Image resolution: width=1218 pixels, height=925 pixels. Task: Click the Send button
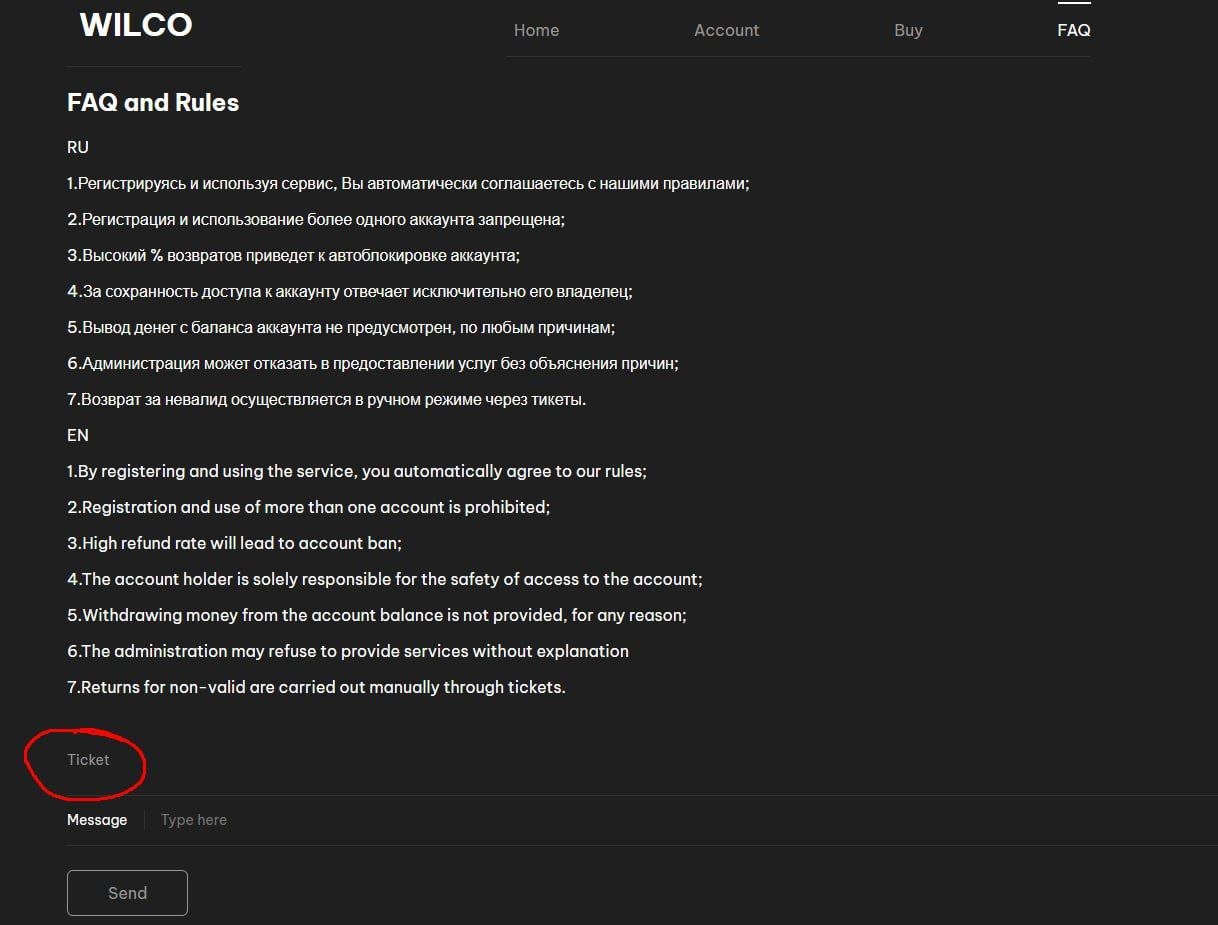pos(127,893)
